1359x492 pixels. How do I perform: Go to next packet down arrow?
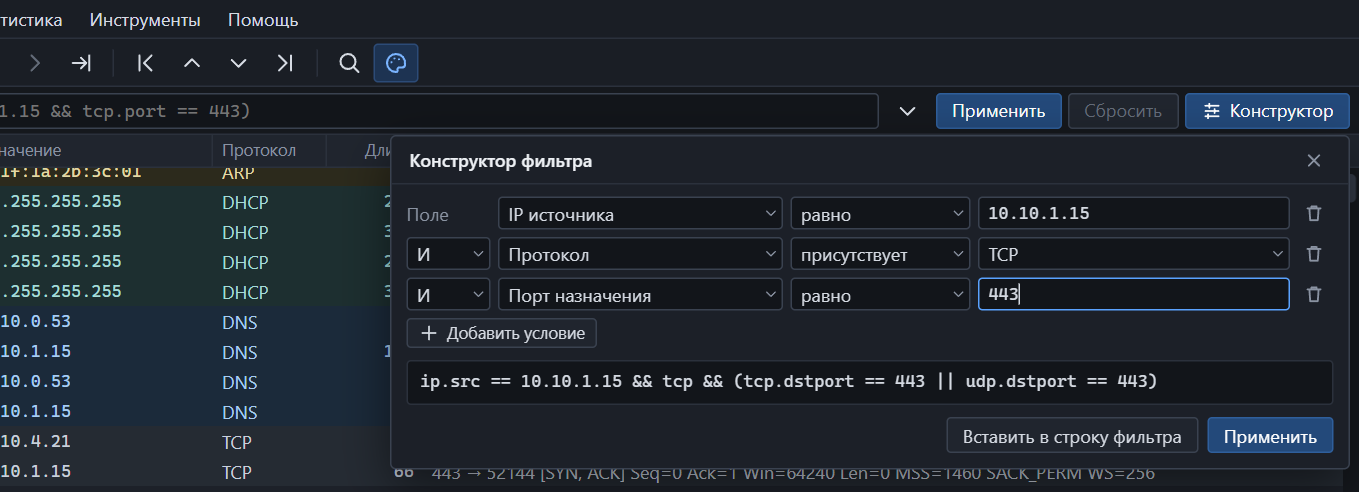[238, 63]
